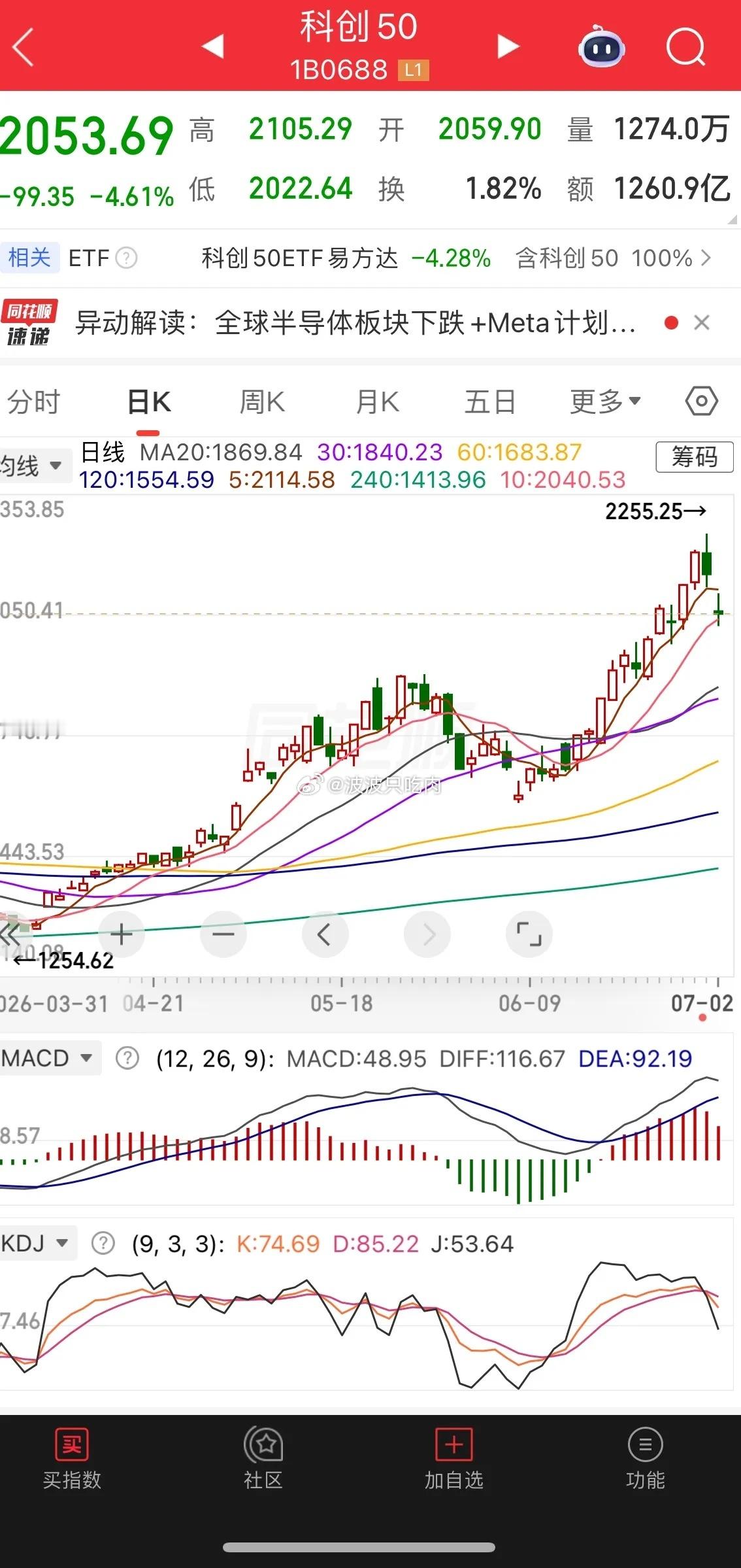Tap current price 2053.69

[87, 136]
